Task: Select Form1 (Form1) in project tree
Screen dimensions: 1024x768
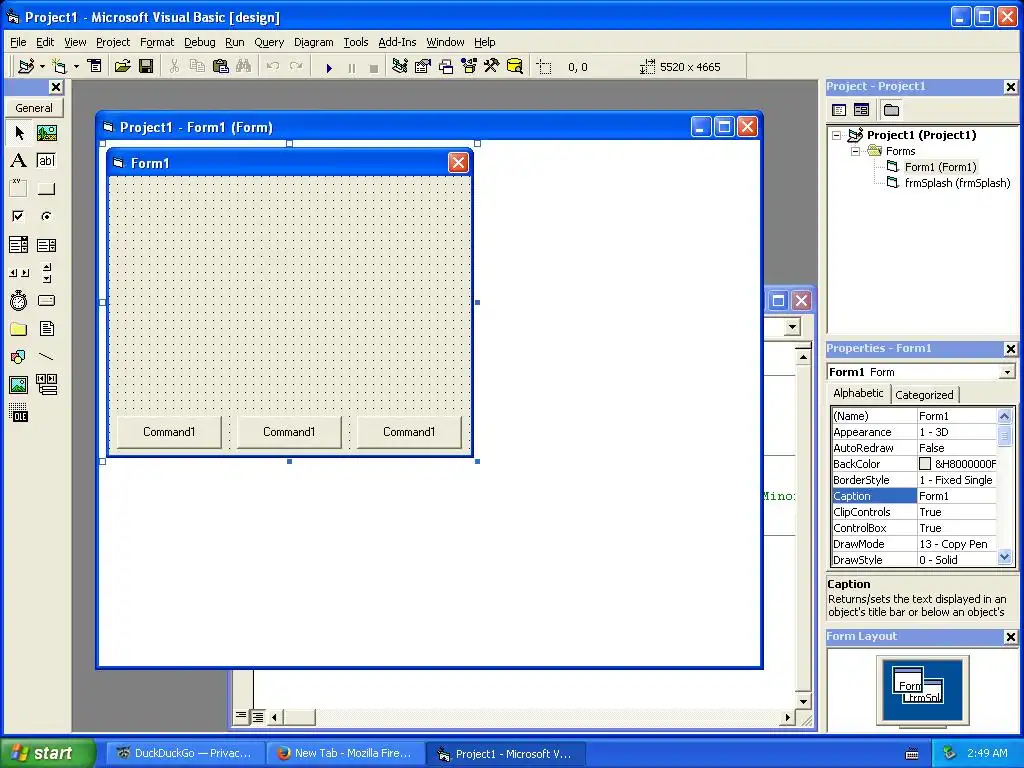Action: 940,167
